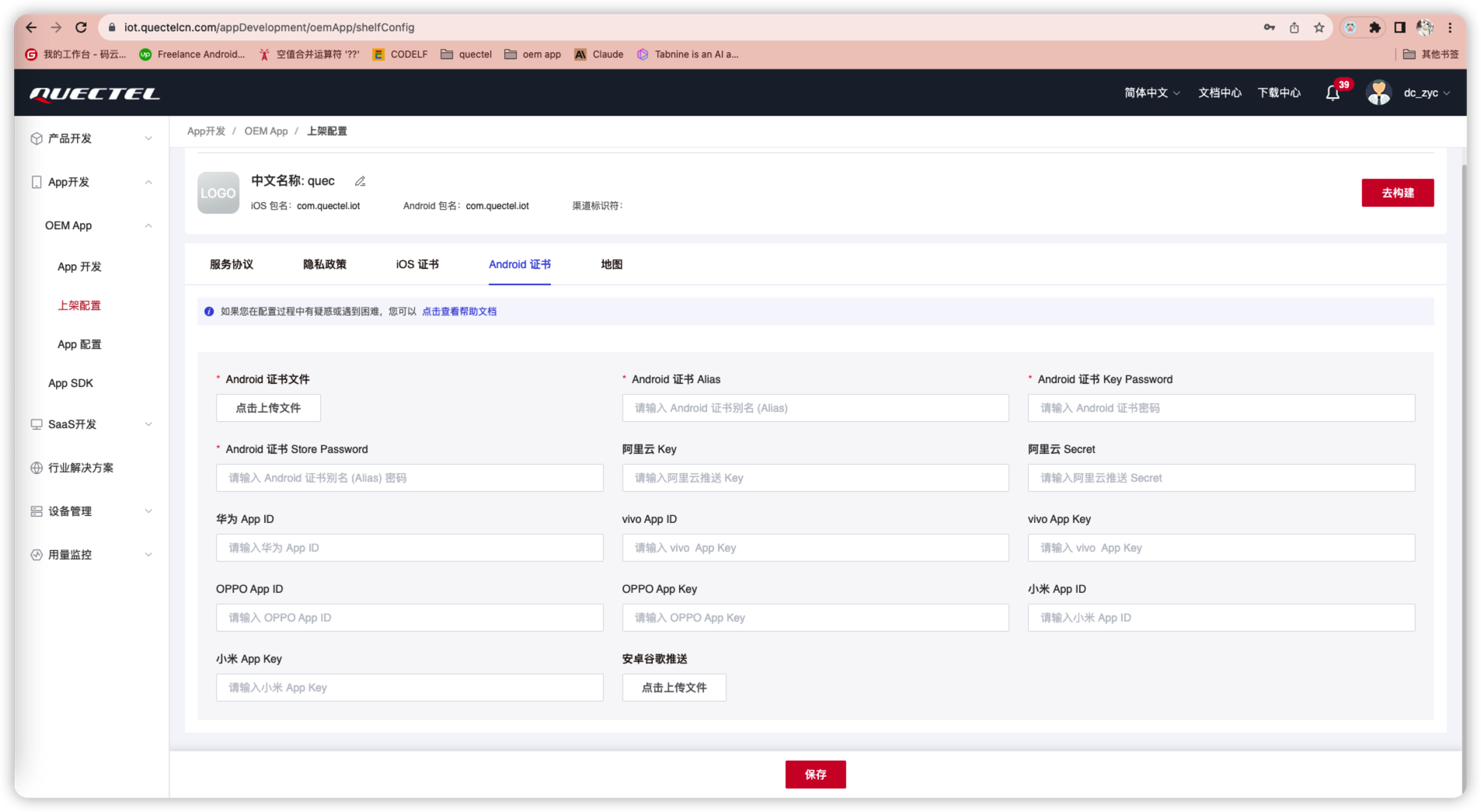Click the OEM App breadcrumb
1481x812 pixels.
tap(266, 131)
